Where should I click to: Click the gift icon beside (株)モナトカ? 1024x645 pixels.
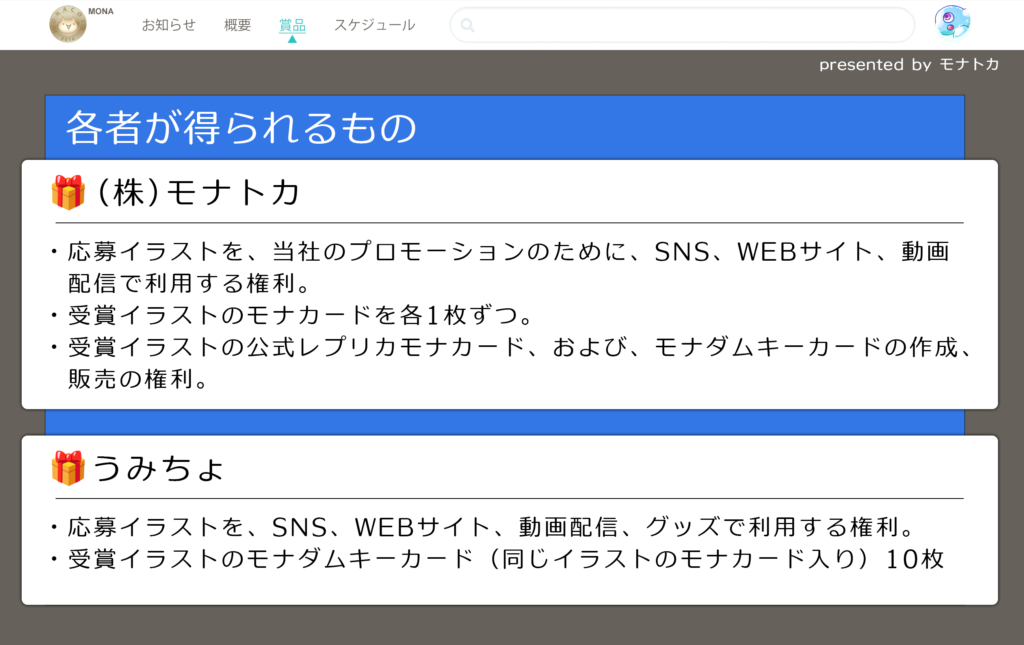tap(68, 193)
